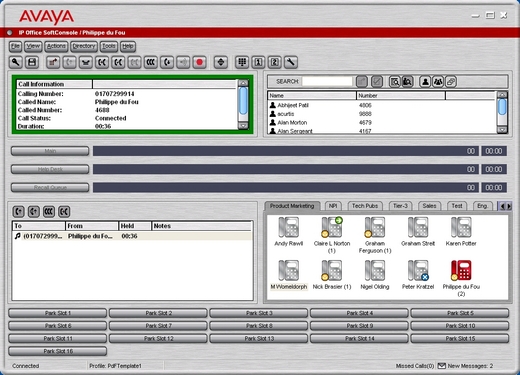Open the File menu

(x=15, y=46)
